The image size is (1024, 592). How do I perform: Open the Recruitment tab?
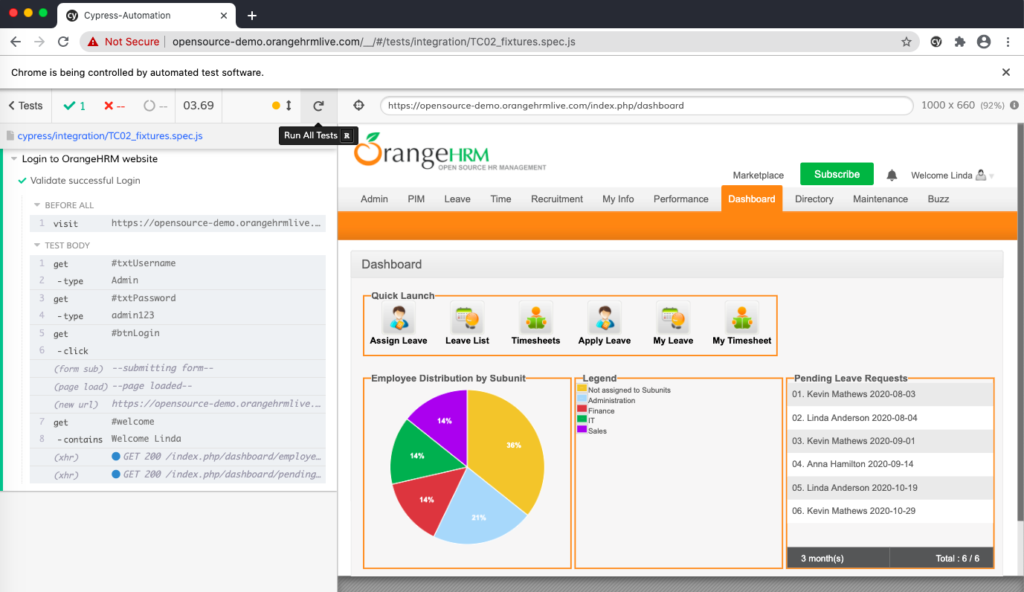(556, 198)
